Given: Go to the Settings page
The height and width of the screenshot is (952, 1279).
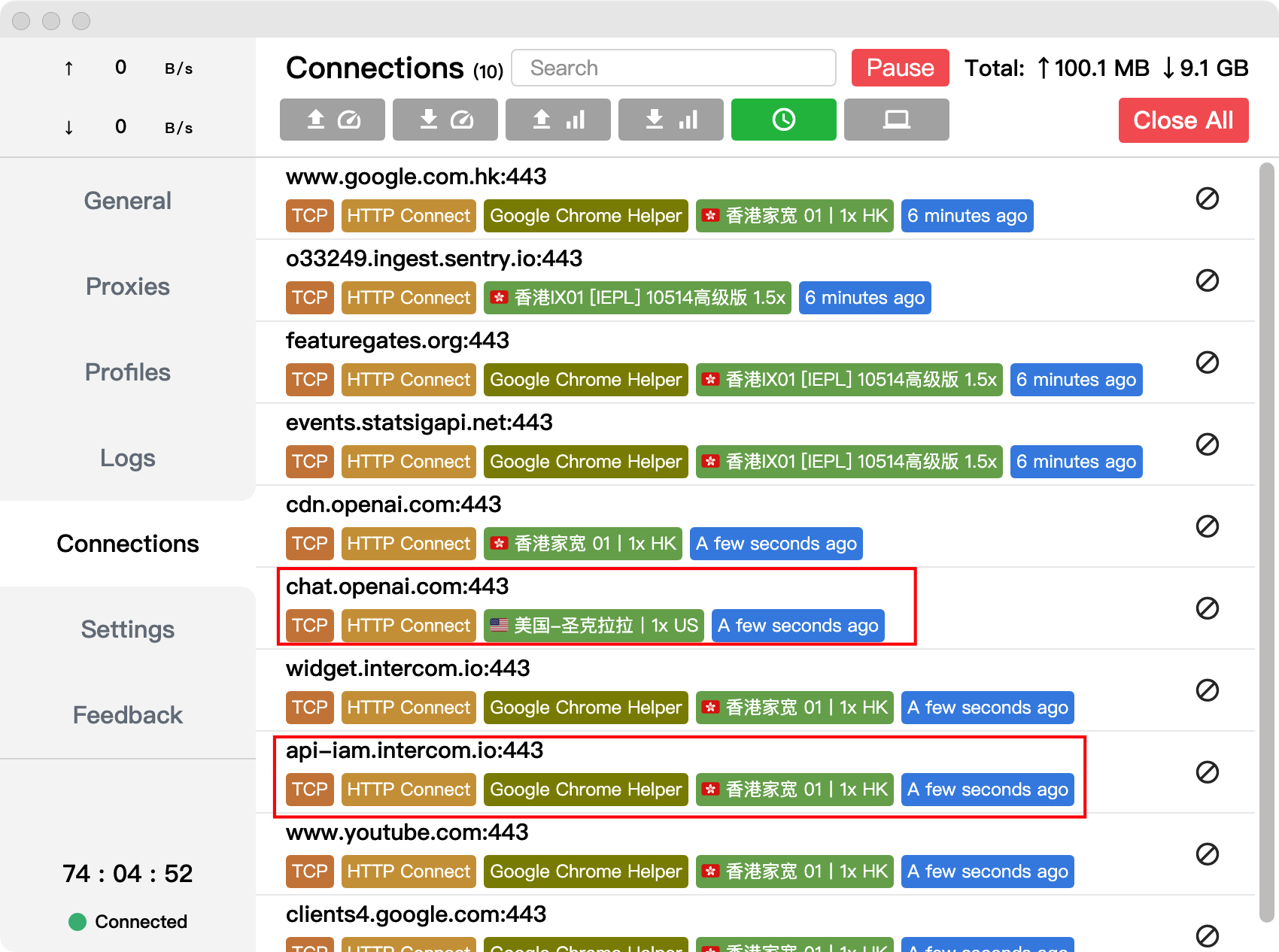Looking at the screenshot, I should click(x=128, y=629).
